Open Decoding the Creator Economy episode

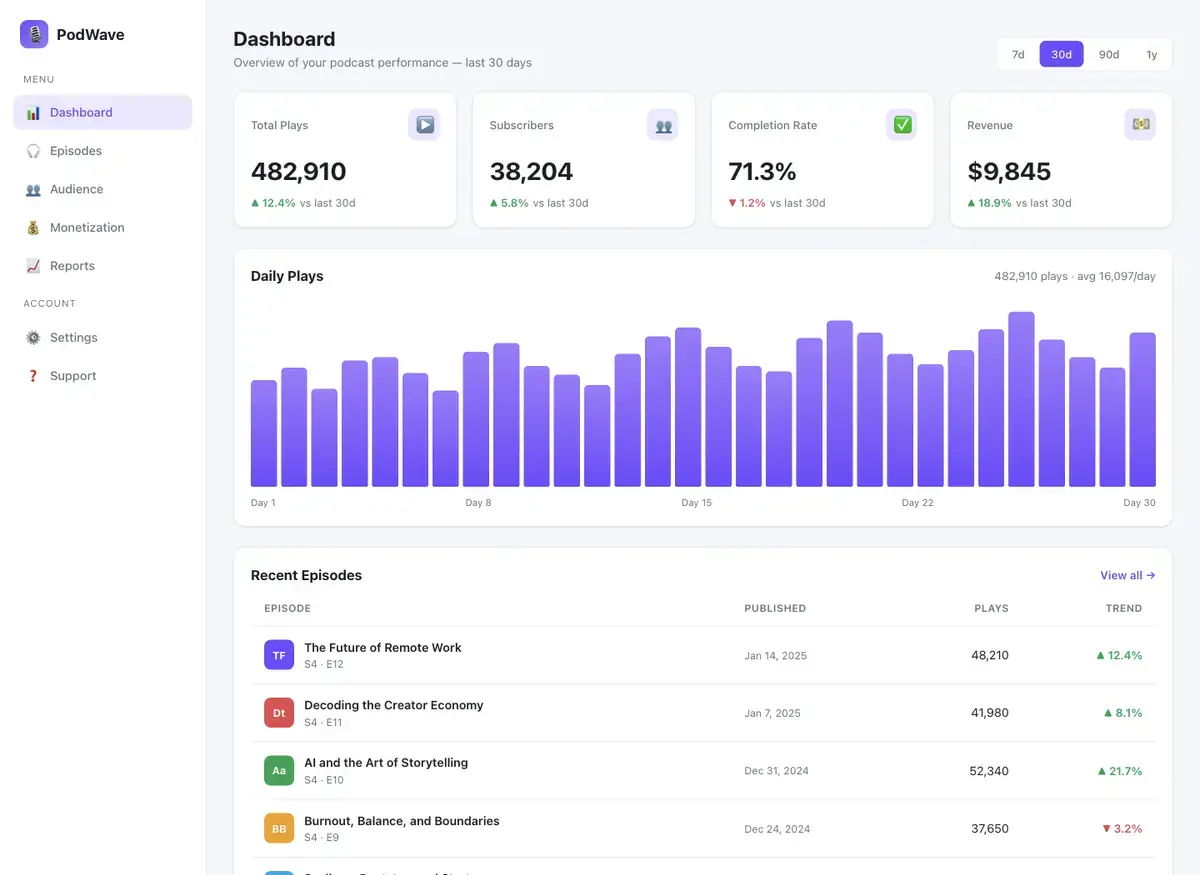(394, 705)
